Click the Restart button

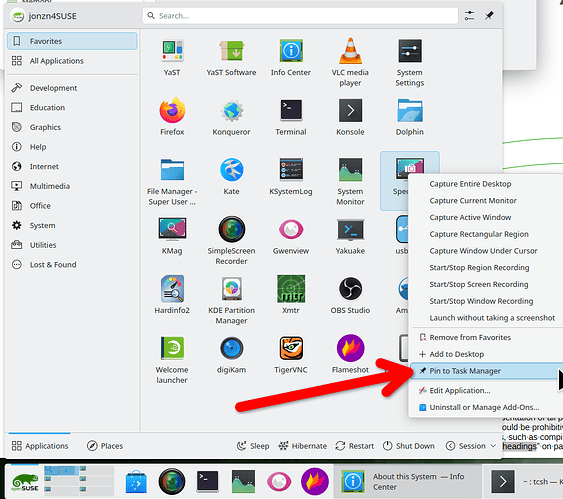point(354,446)
